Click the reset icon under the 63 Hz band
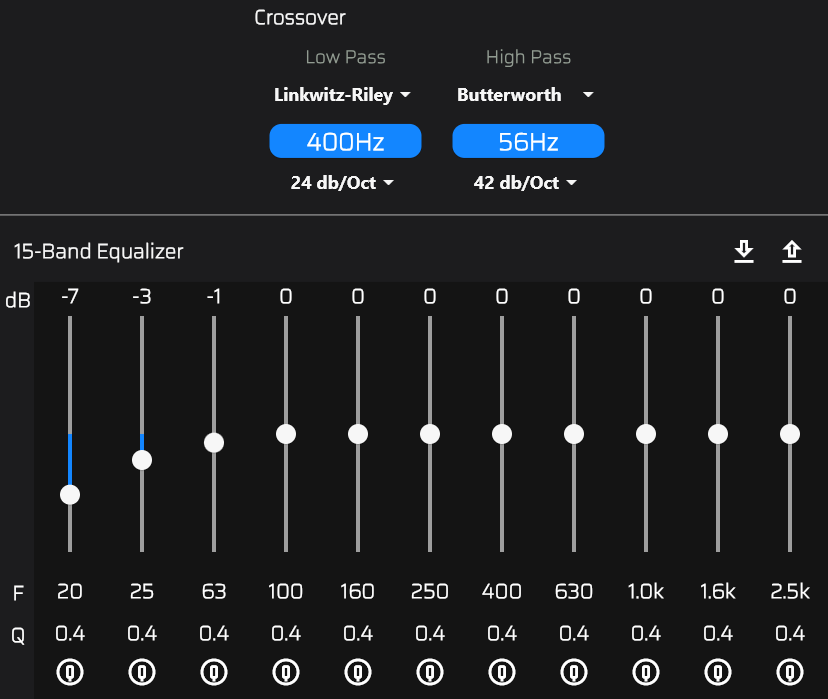 tap(214, 671)
